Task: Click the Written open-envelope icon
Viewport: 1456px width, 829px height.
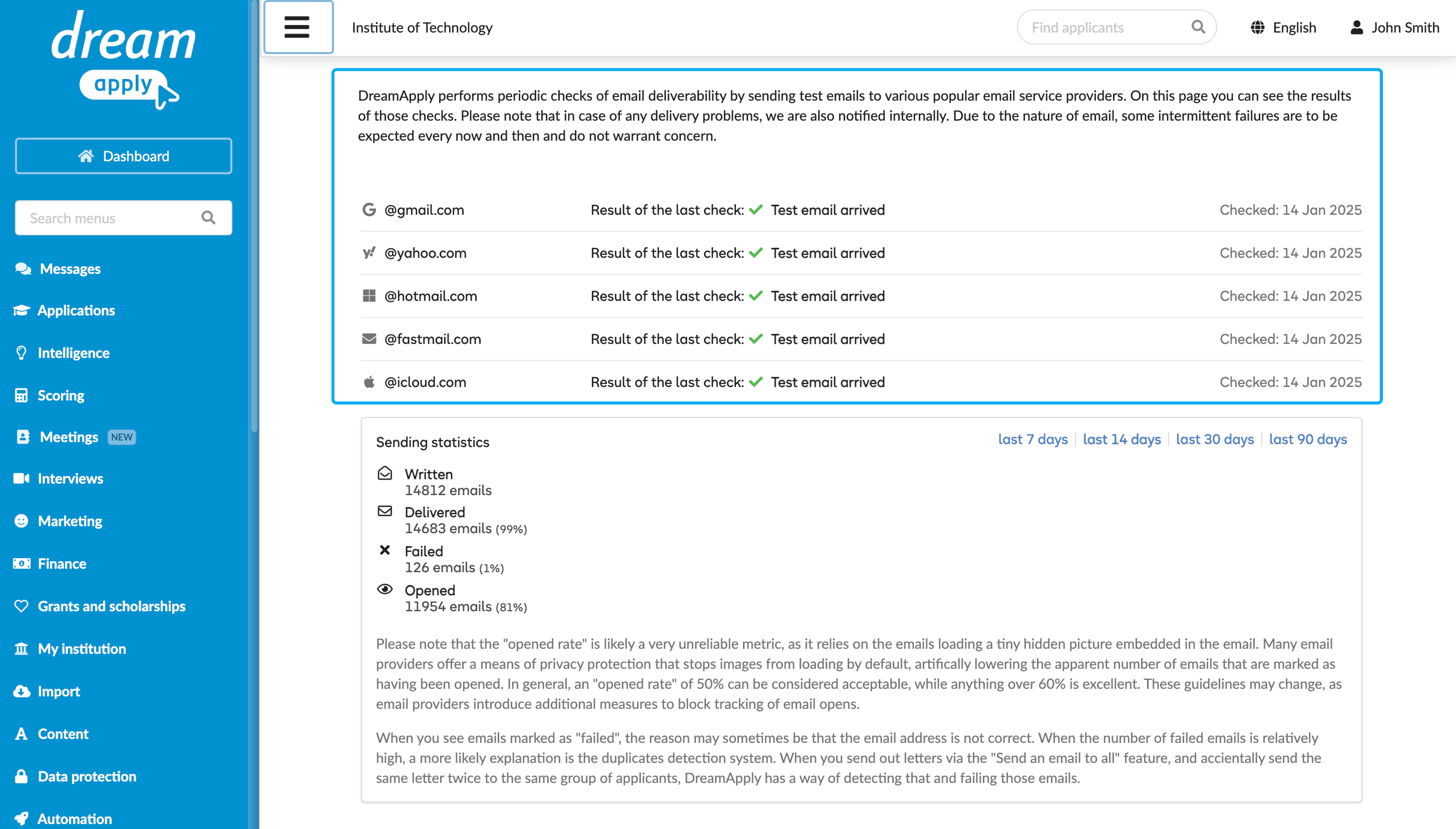Action: [385, 473]
